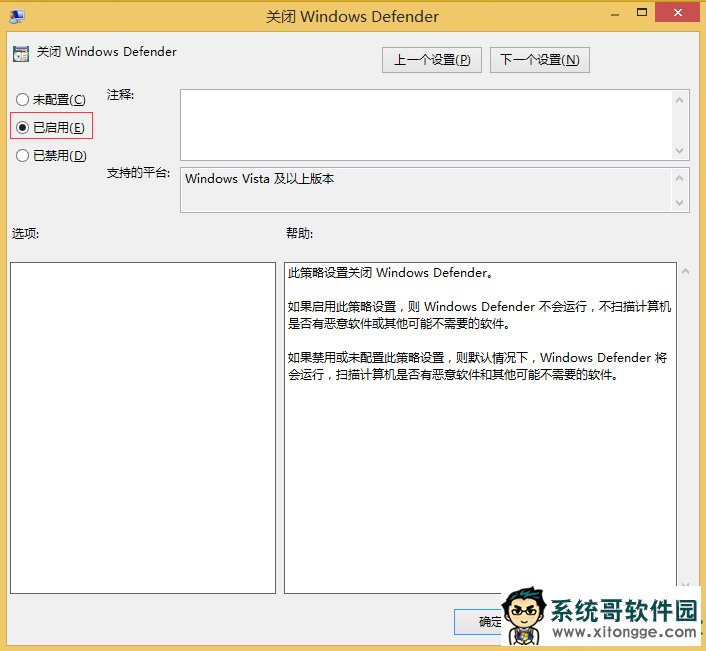Click help paragraph starting 如果禁用或未配置
The height and width of the screenshot is (651, 706).
(x=477, y=366)
